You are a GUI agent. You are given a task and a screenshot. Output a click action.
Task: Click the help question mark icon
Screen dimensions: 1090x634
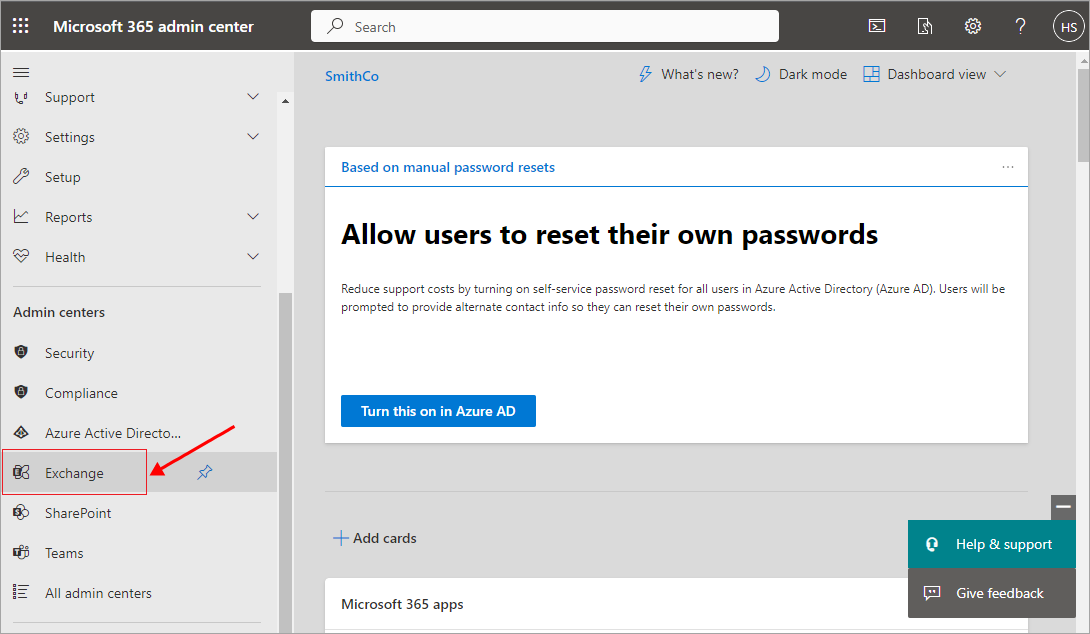[x=1020, y=26]
